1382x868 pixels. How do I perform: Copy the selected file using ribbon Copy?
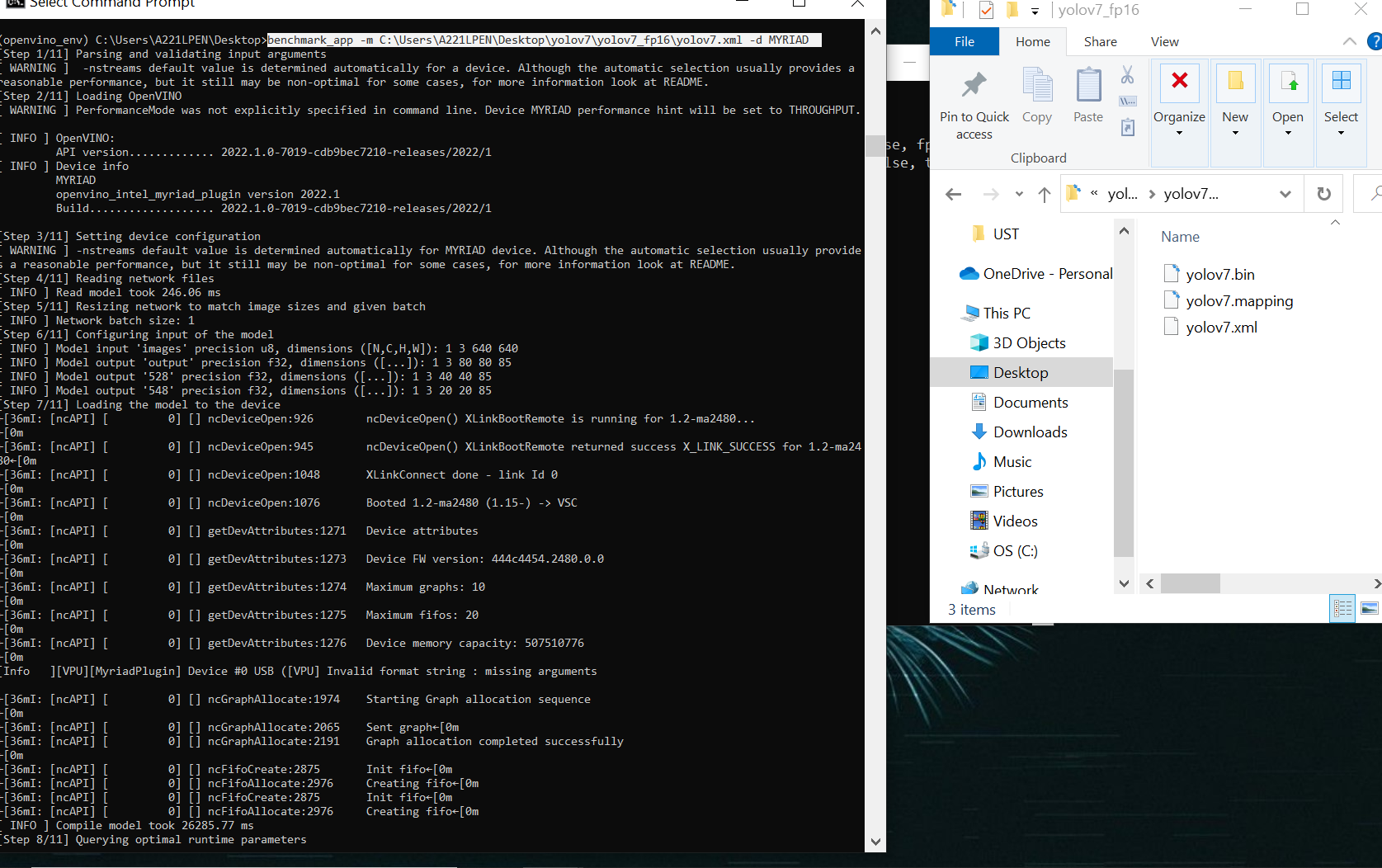tap(1036, 93)
